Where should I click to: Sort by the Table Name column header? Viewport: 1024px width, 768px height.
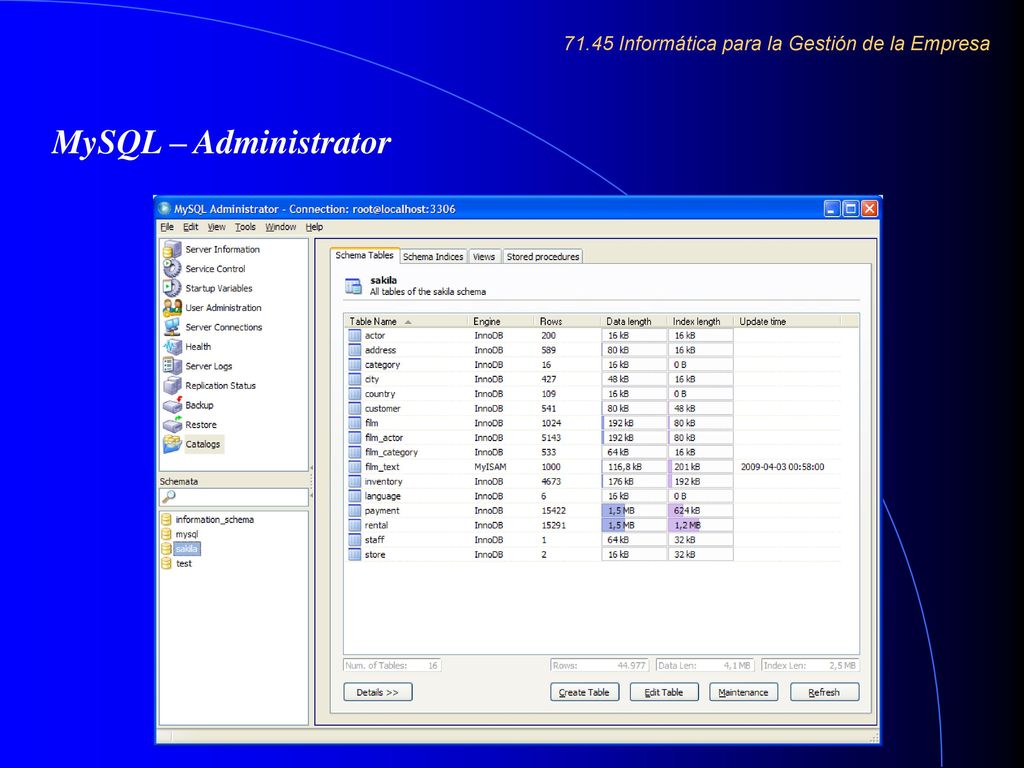pyautogui.click(x=406, y=321)
